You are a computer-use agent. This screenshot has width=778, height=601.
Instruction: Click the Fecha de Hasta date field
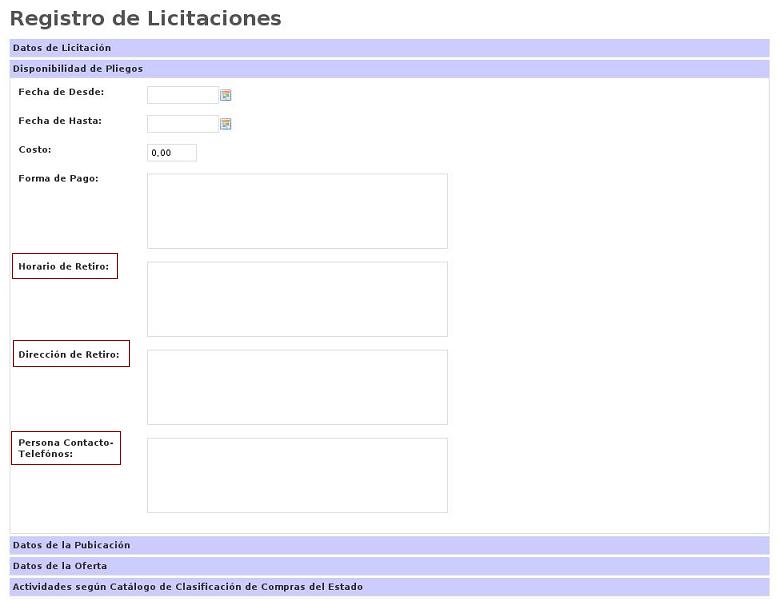click(x=182, y=124)
